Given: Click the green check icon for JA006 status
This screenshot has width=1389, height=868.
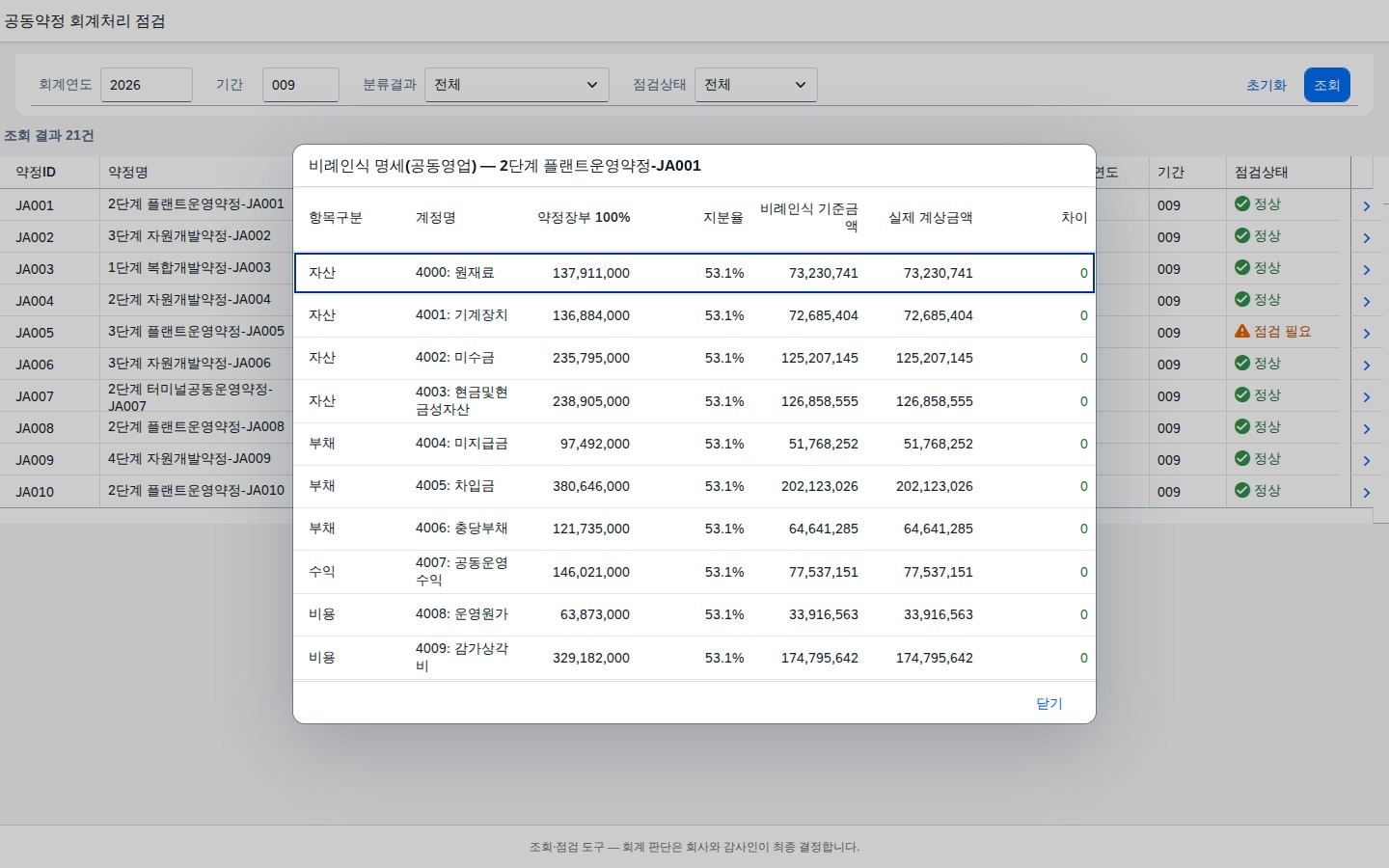Looking at the screenshot, I should click(1242, 363).
